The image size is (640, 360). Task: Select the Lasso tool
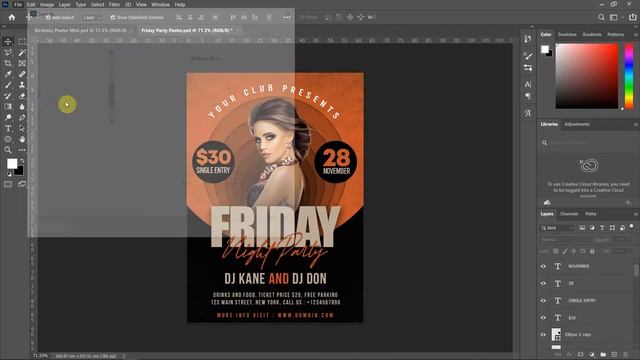[x=8, y=53]
